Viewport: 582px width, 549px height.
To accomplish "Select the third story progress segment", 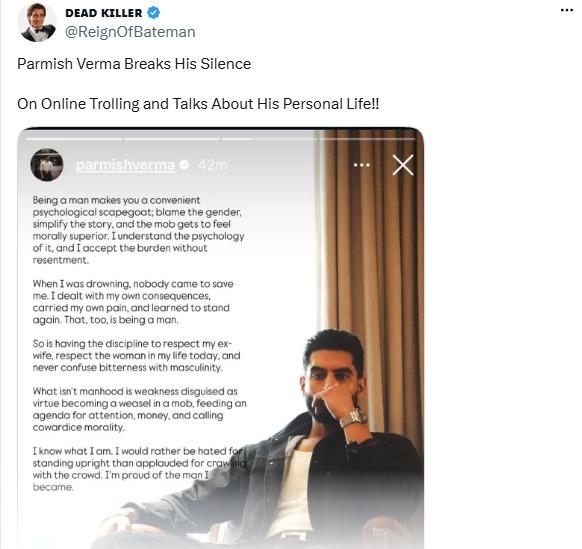I will coord(269,139).
